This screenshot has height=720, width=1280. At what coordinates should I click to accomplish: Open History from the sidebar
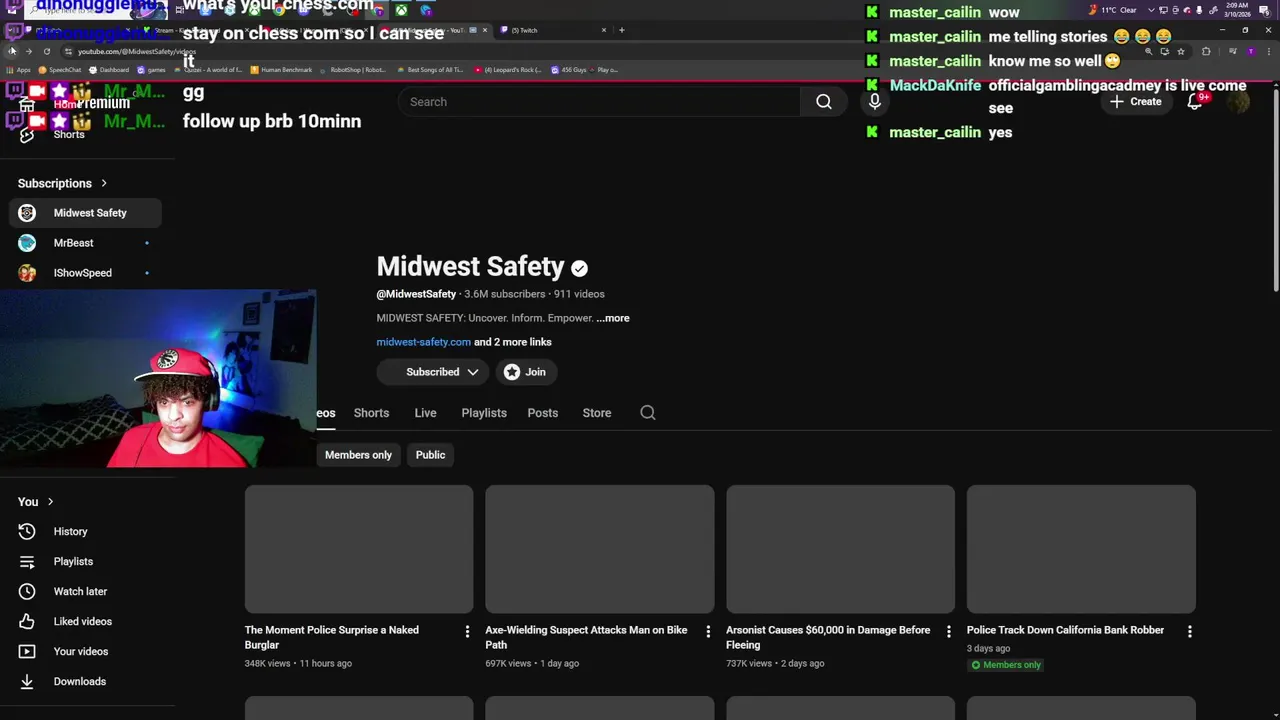coord(86,531)
